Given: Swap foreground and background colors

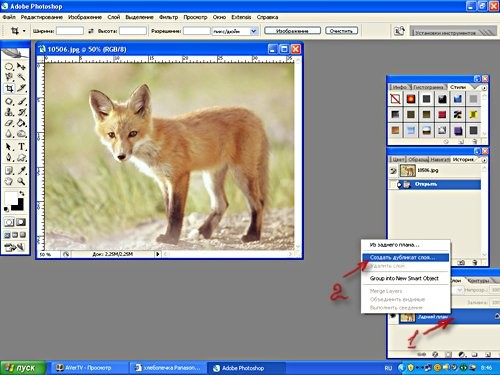Looking at the screenshot, I should [x=22, y=193].
